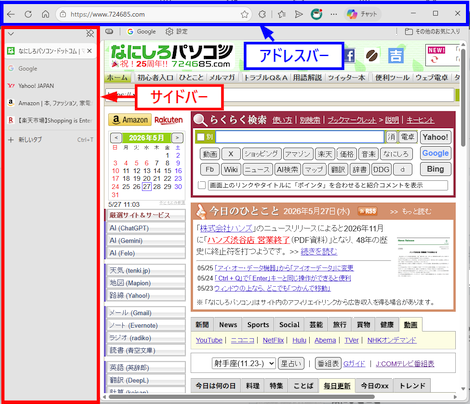Click the DDG search button

click(x=381, y=170)
